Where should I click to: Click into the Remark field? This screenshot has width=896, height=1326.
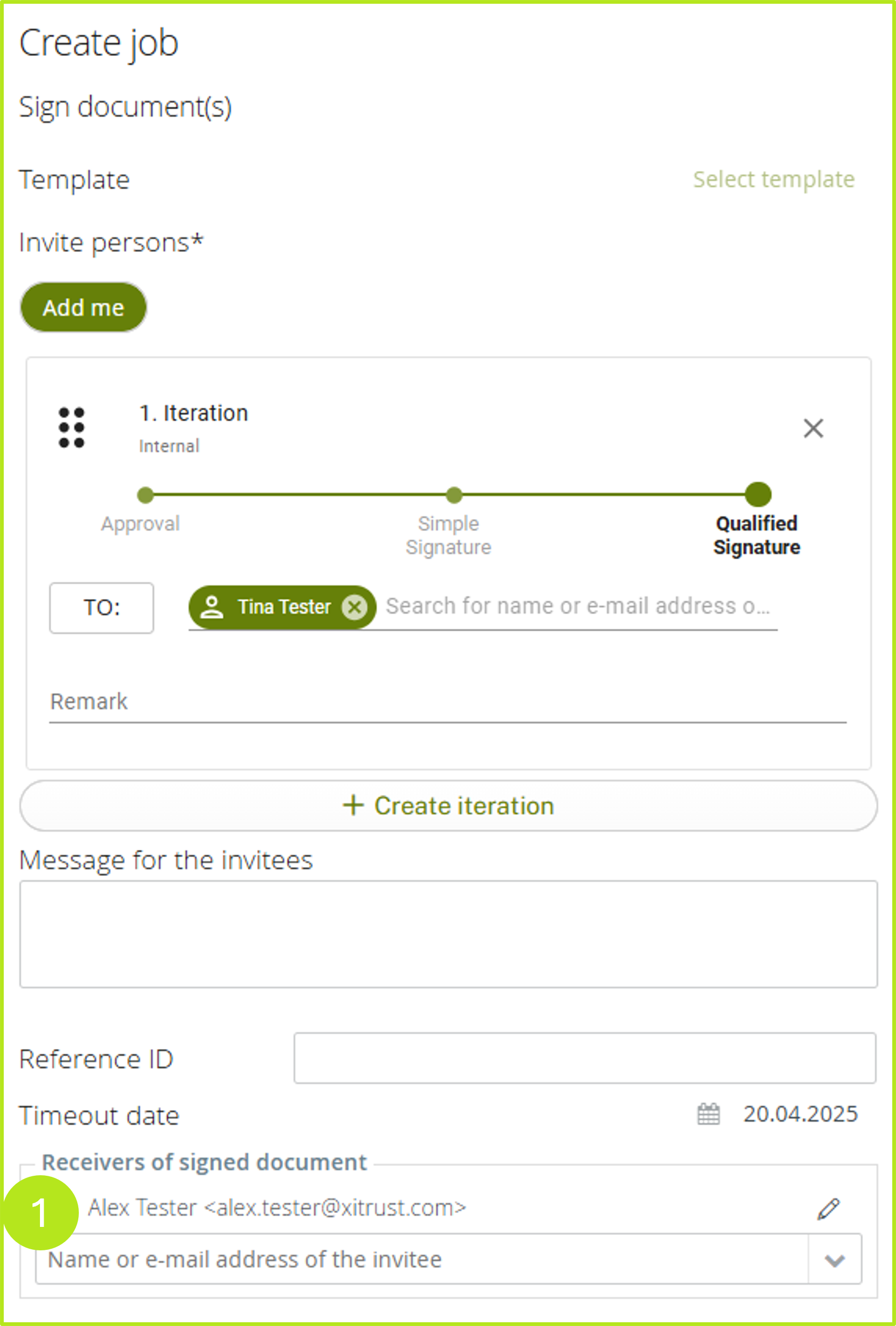447,702
